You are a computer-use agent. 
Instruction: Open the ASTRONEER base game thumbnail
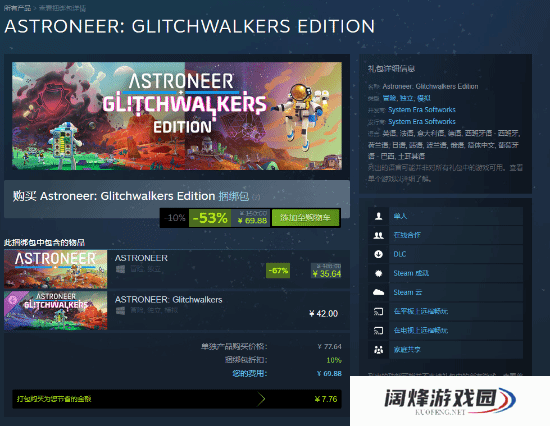[55, 269]
